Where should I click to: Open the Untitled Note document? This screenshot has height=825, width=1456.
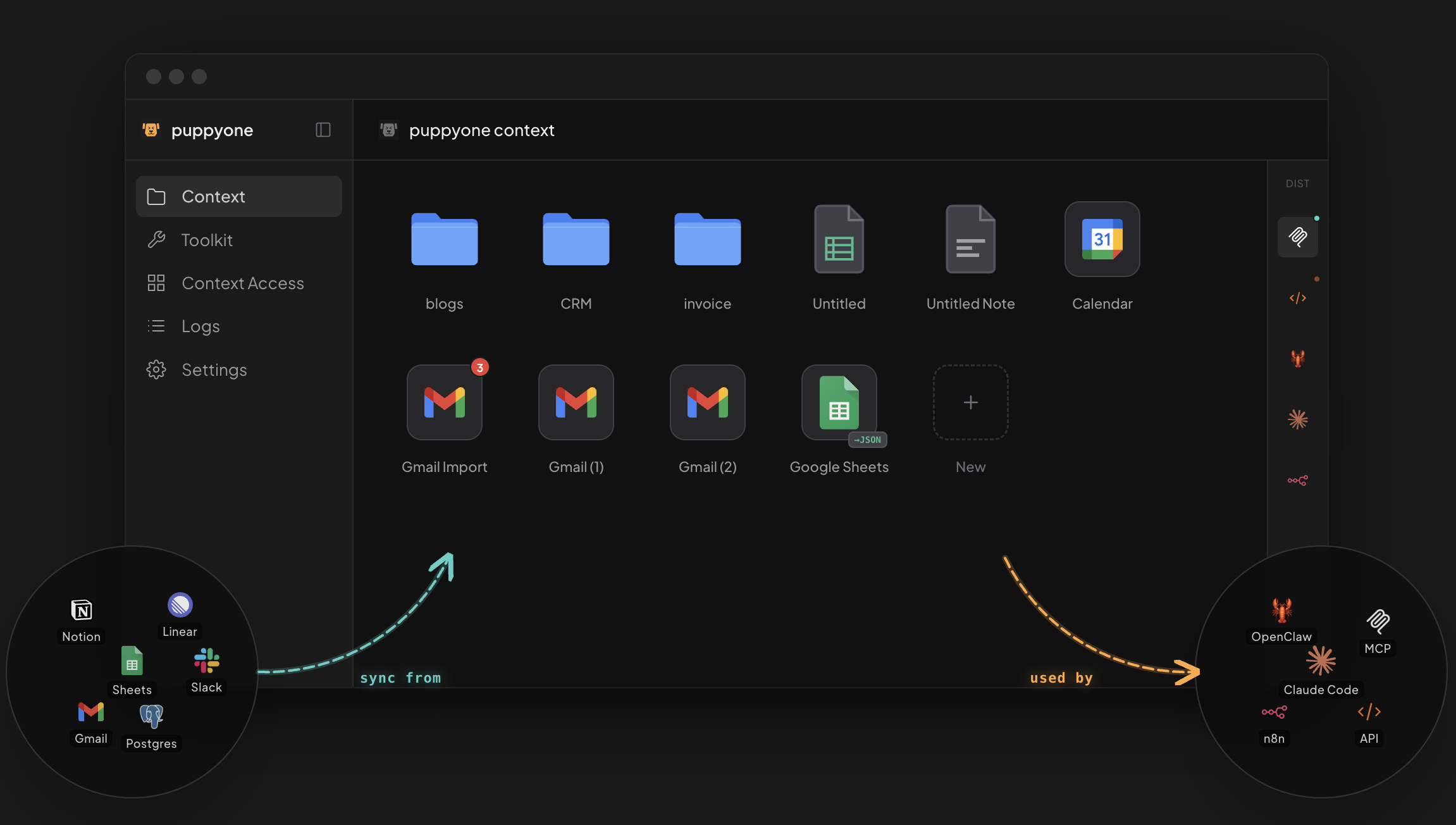tap(970, 239)
